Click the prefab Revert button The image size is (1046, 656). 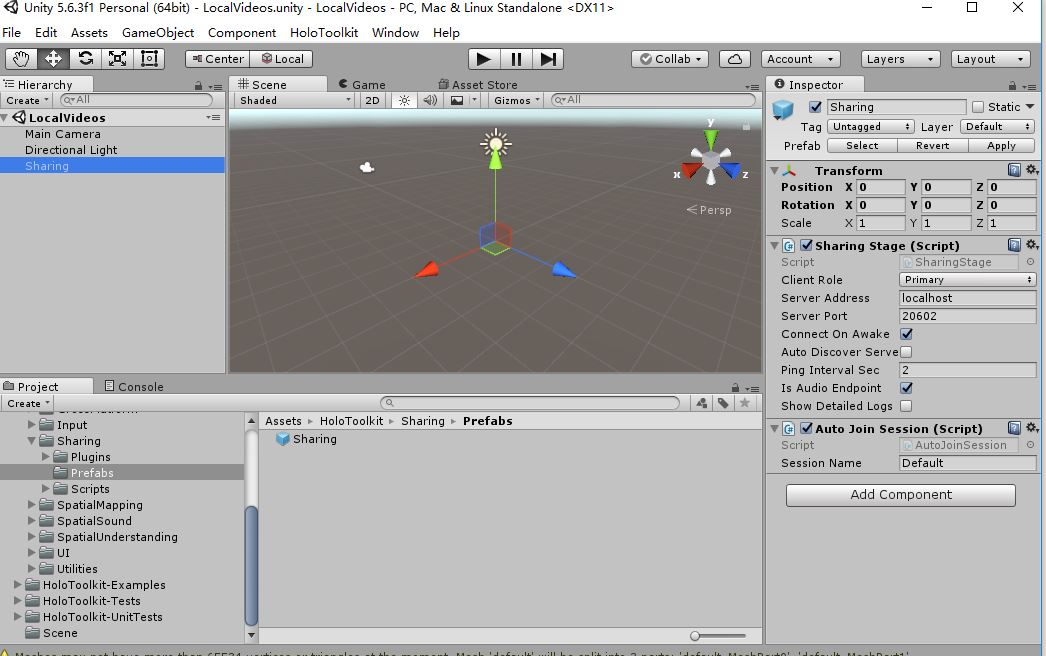[x=932, y=145]
